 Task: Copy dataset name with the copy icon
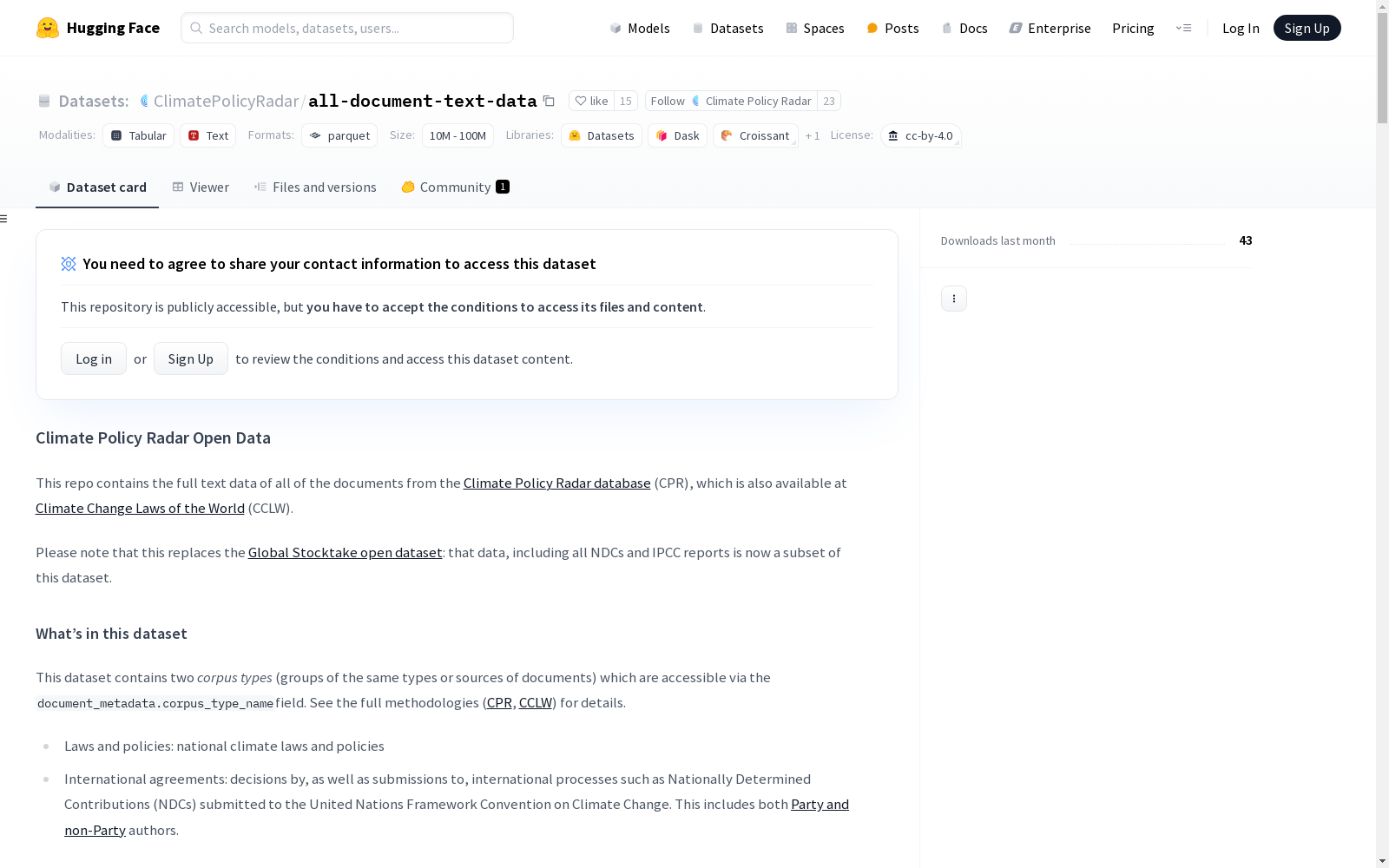[549, 101]
